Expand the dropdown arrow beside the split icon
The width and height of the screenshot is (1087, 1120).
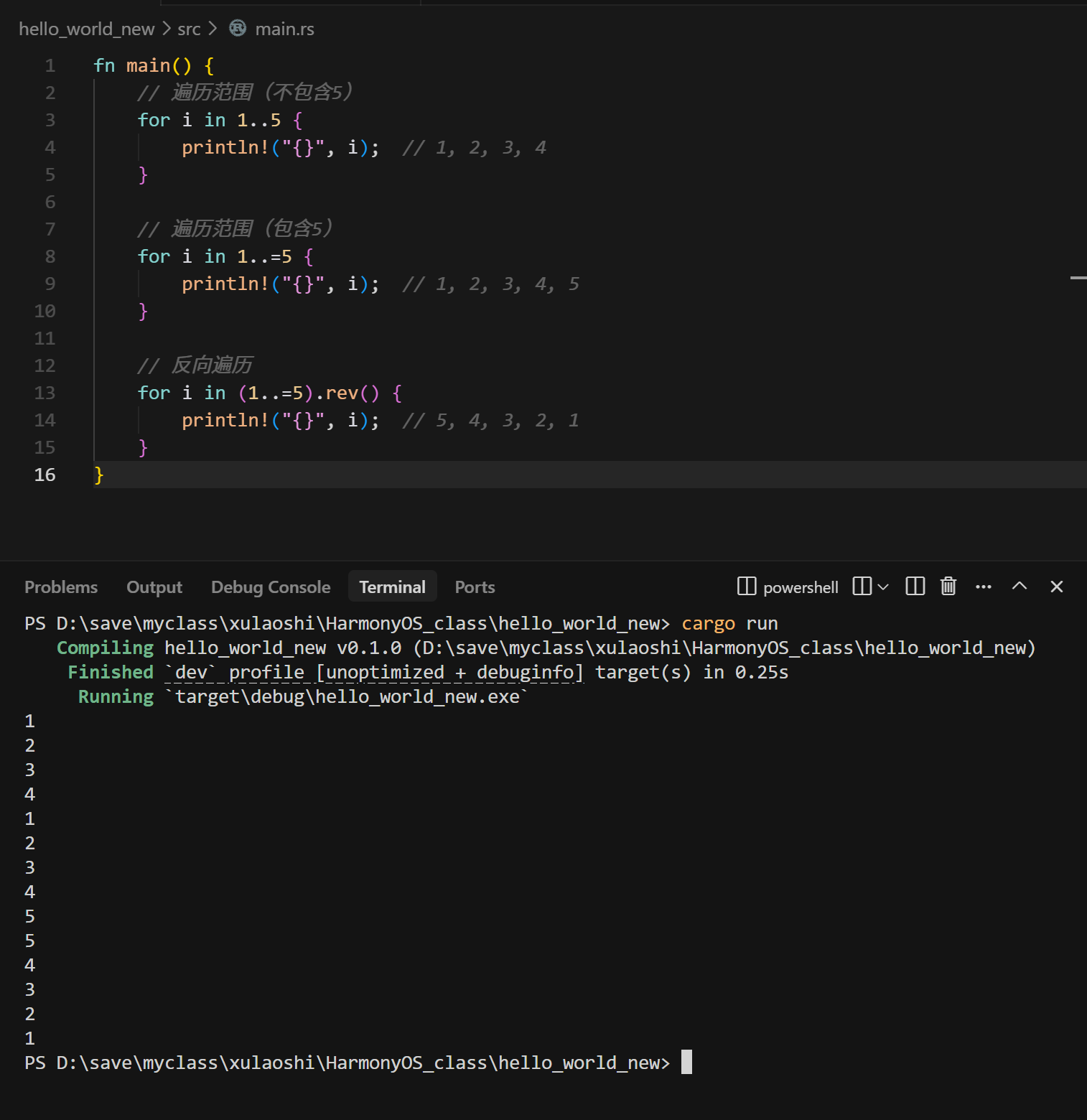[x=883, y=587]
